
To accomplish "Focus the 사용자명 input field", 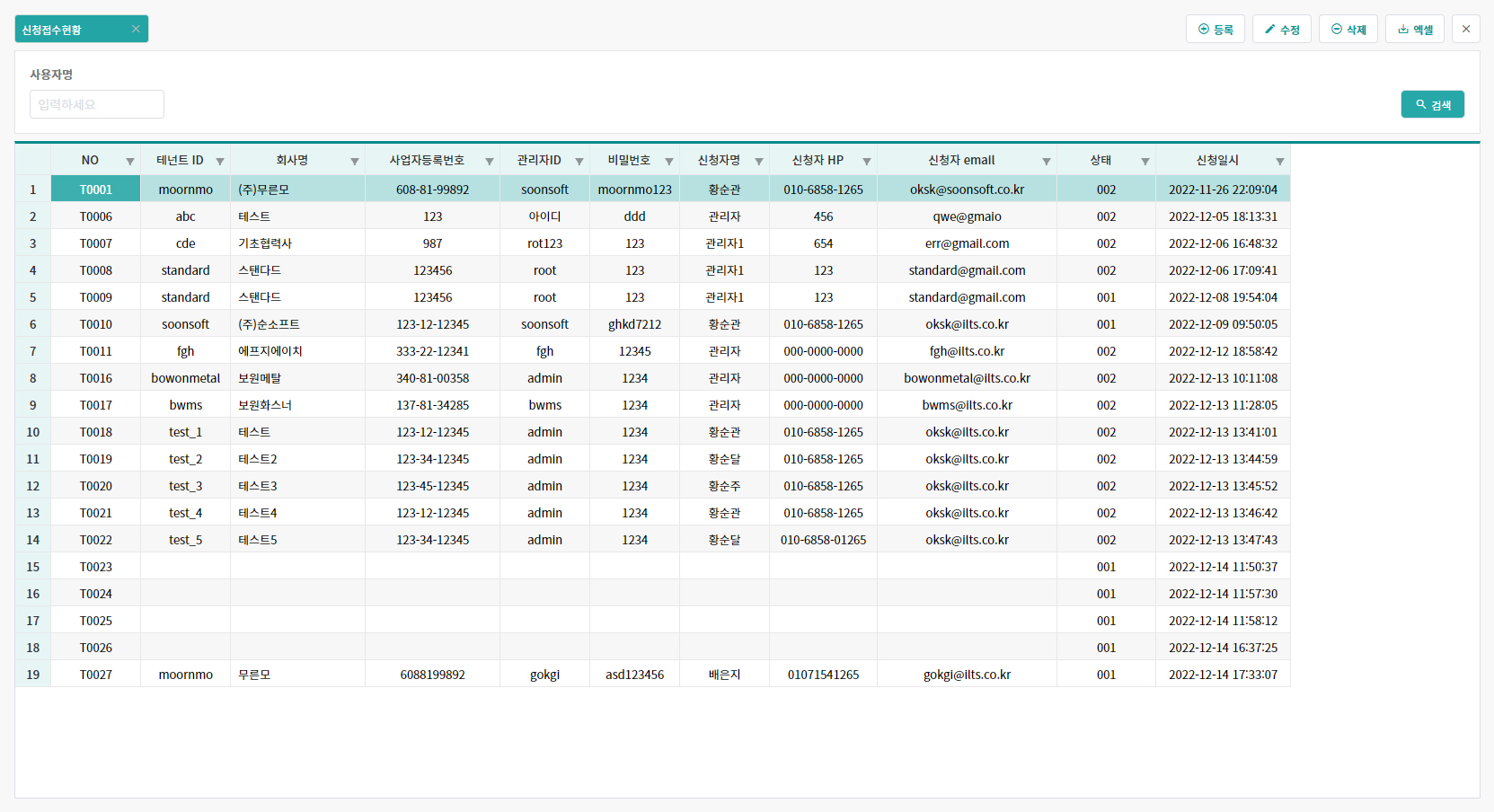I will [x=97, y=104].
